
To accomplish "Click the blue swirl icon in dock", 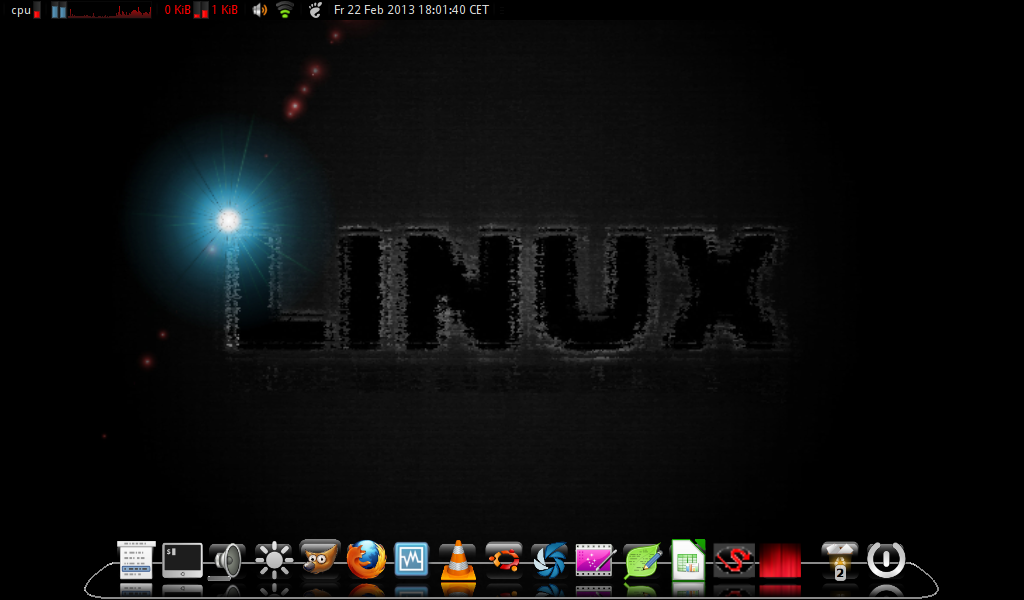I will (549, 560).
